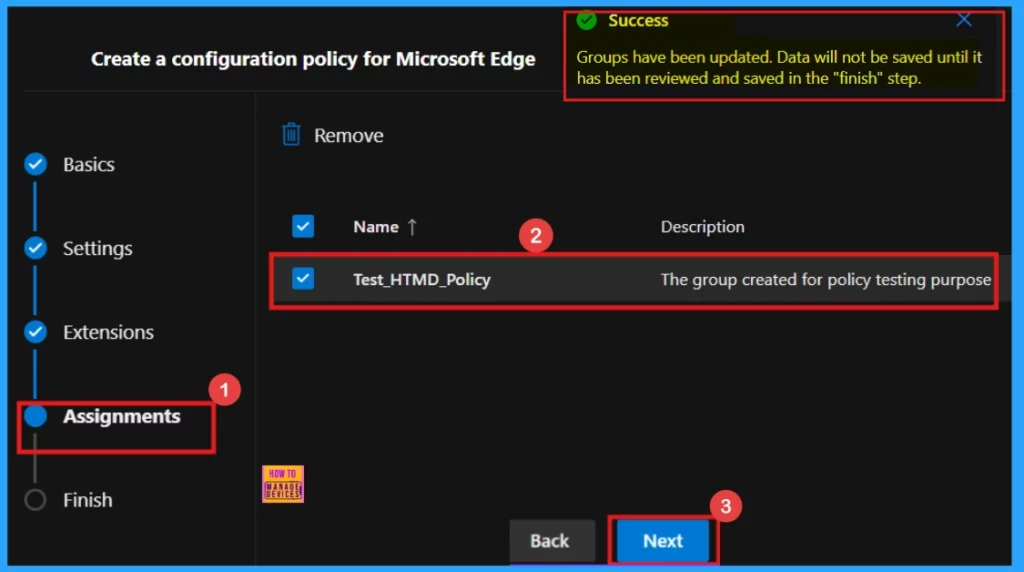The image size is (1024, 572).
Task: Uncheck the Test_HTMD_Policy row checkbox
Action: [x=303, y=279]
